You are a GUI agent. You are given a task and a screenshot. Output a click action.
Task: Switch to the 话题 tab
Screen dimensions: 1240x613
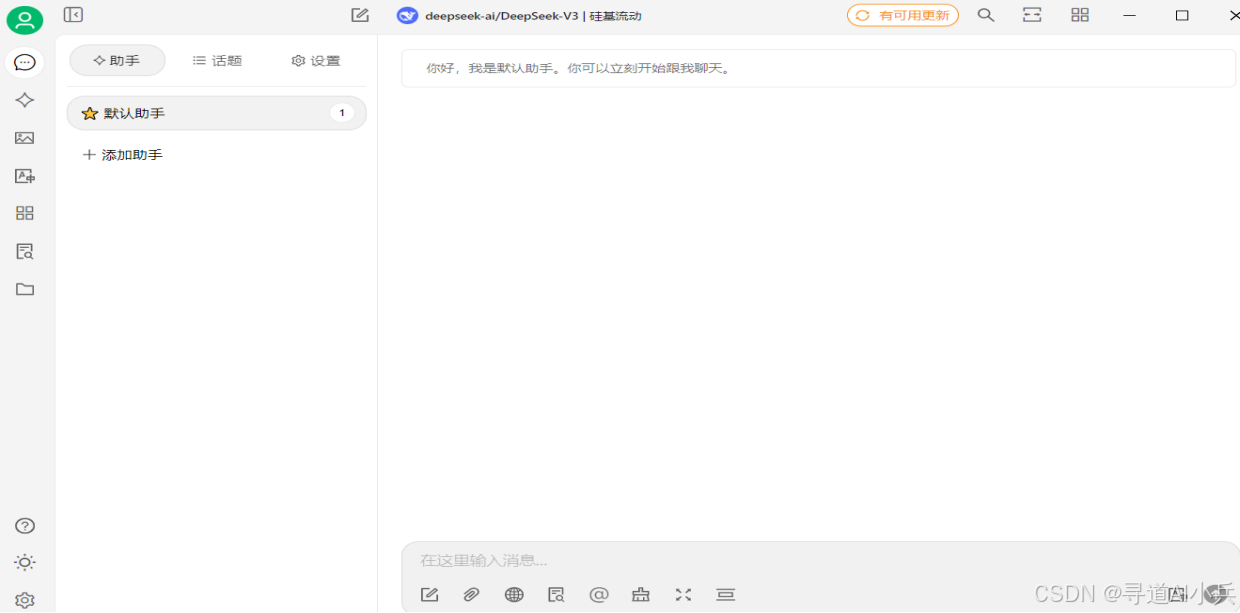[217, 60]
